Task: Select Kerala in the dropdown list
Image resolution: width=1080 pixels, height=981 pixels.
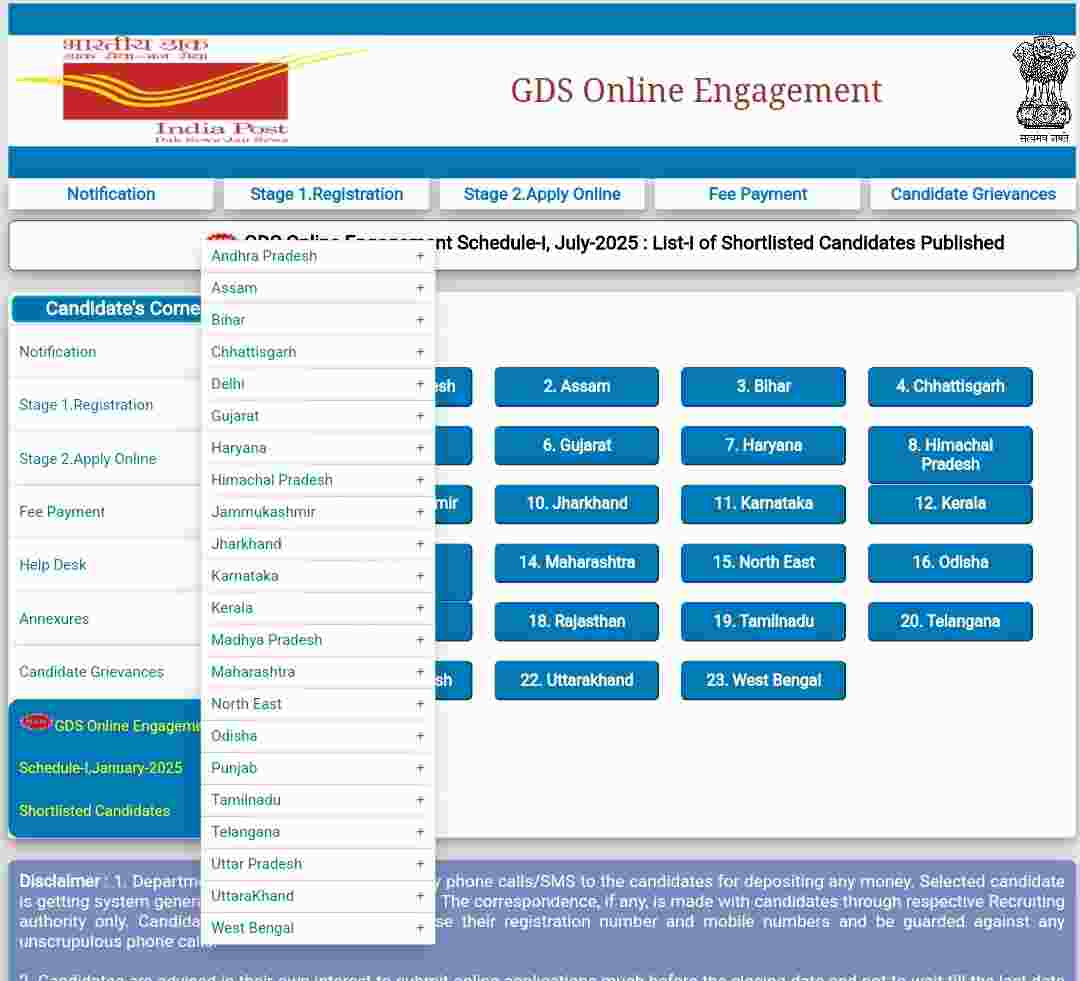Action: 318,608
